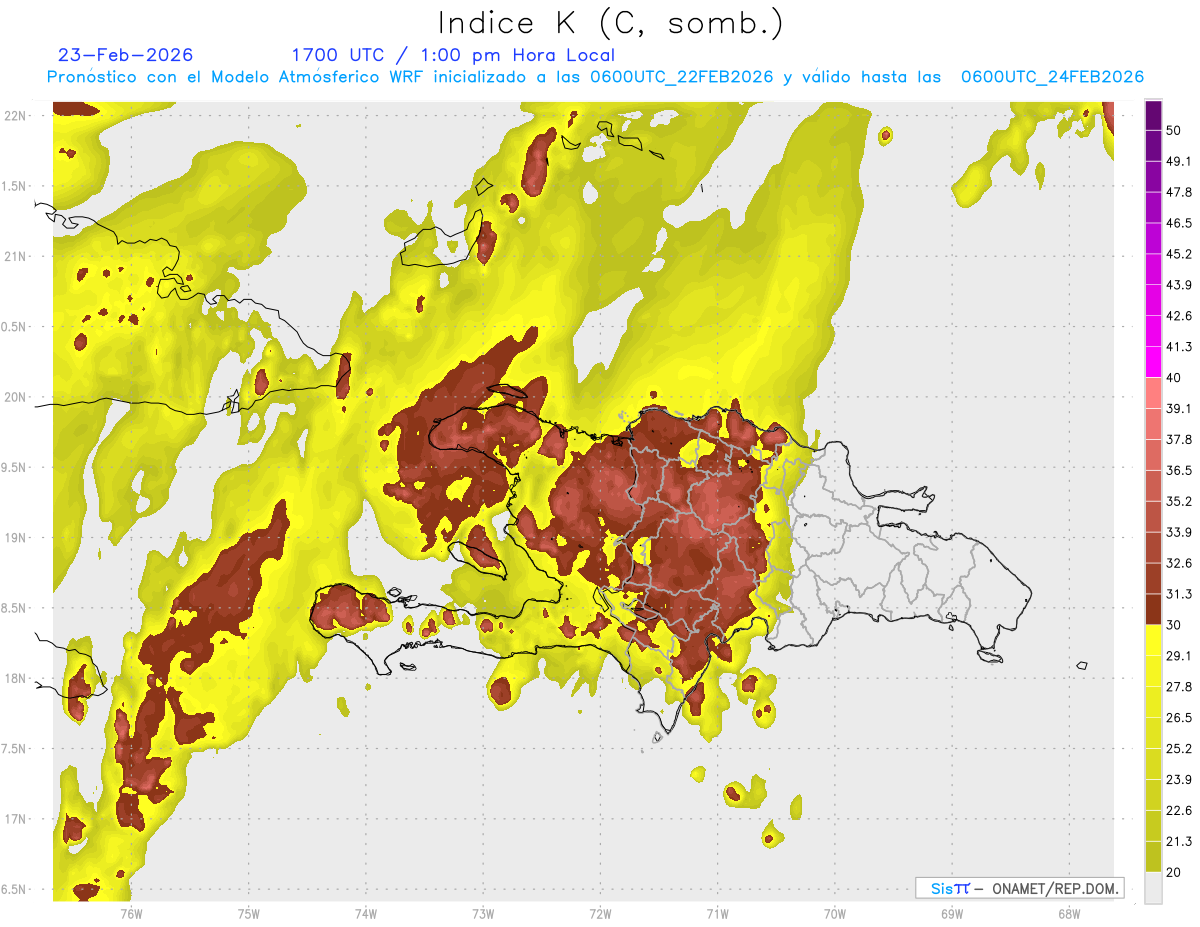Click the '29.1' color scale value
1200x927 pixels.
pos(1179,656)
